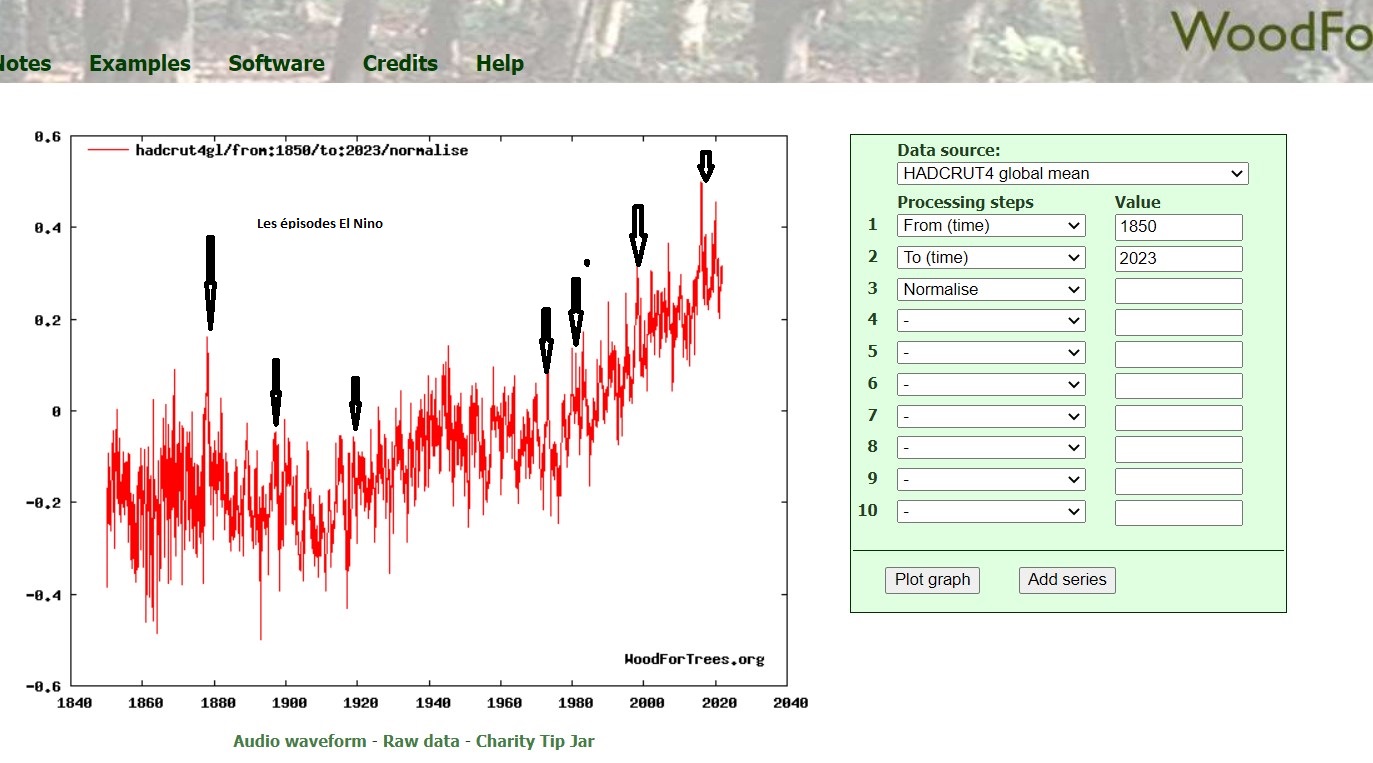Open the From (time) step dropdown
The image size is (1373, 763).
(x=990, y=226)
